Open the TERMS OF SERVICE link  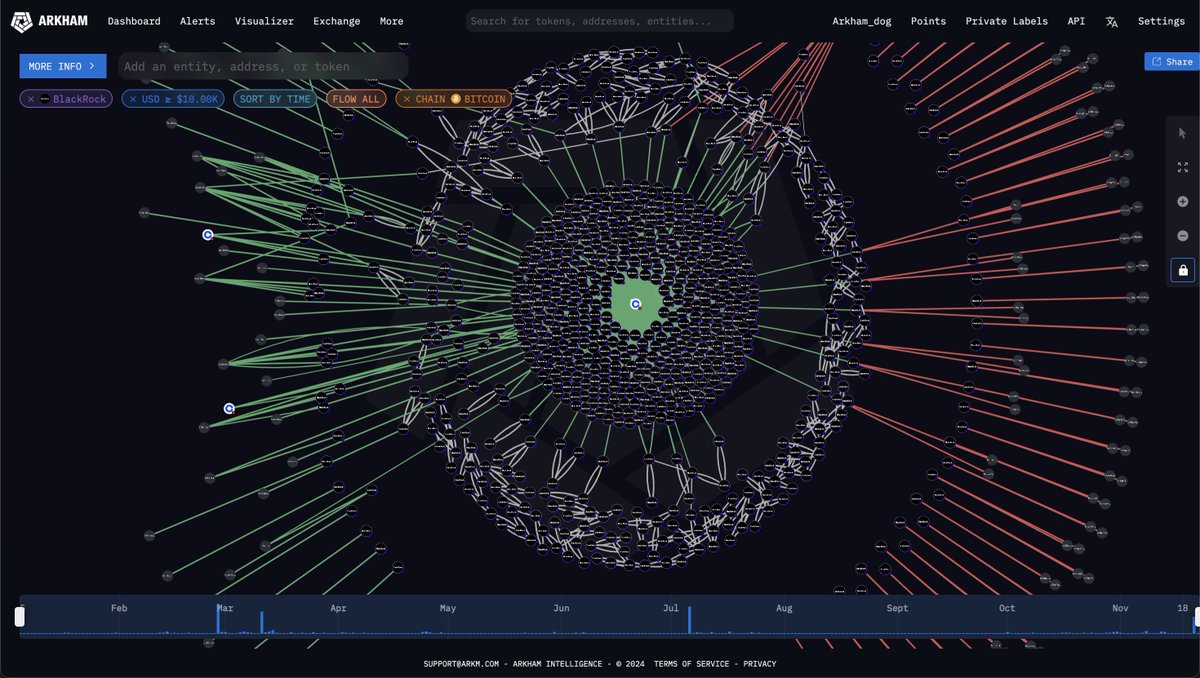tap(690, 664)
